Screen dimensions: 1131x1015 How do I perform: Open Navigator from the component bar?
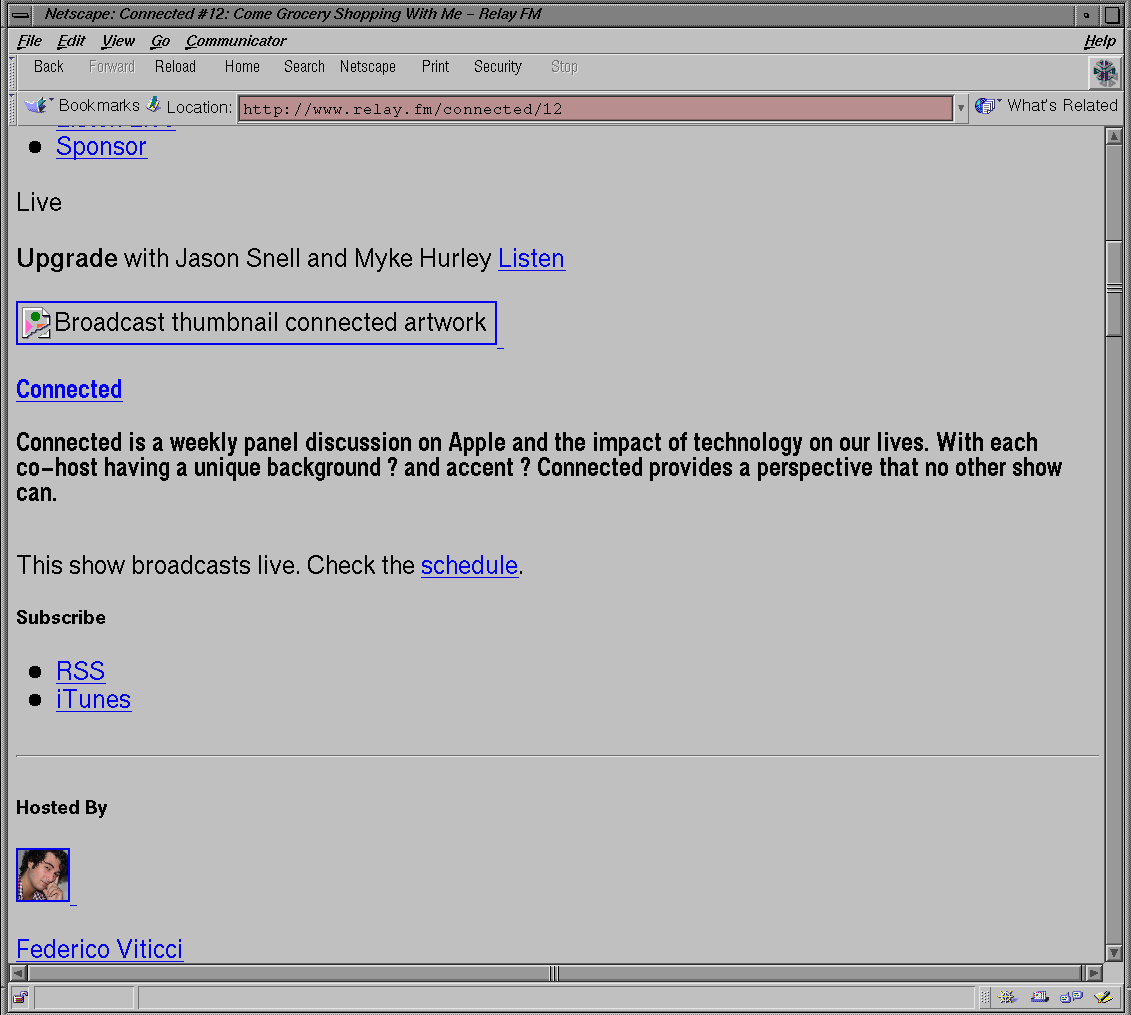click(1007, 997)
